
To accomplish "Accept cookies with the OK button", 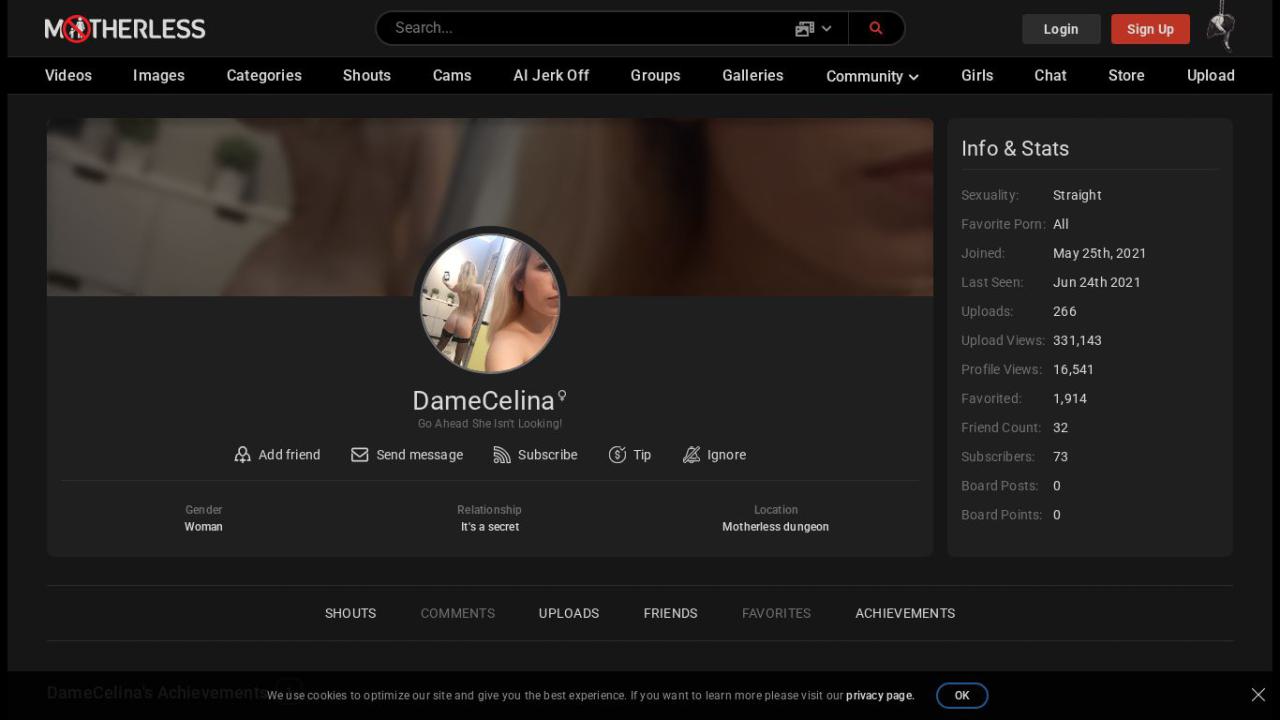I will pos(961,695).
